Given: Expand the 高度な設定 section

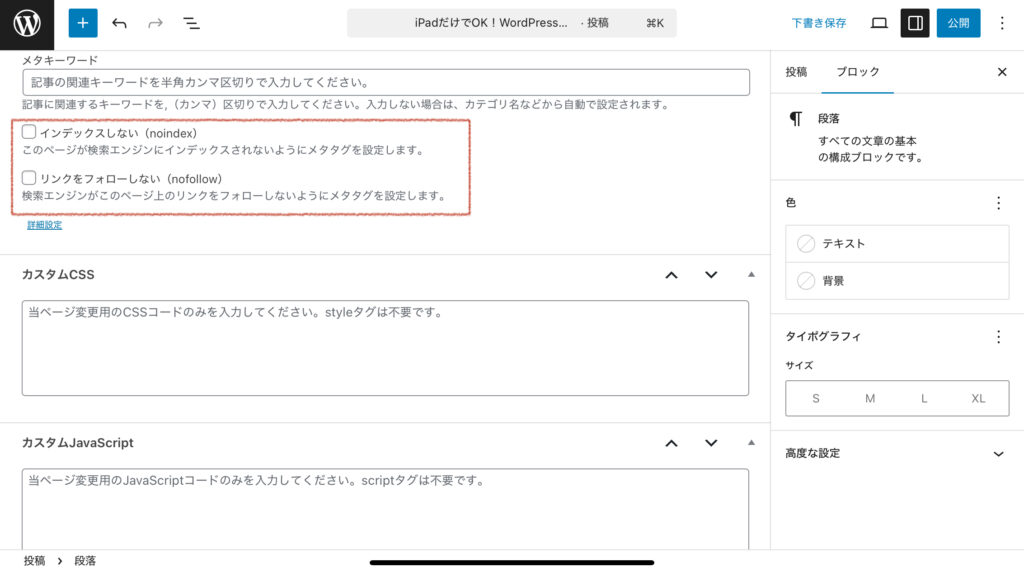Looking at the screenshot, I should [x=897, y=454].
